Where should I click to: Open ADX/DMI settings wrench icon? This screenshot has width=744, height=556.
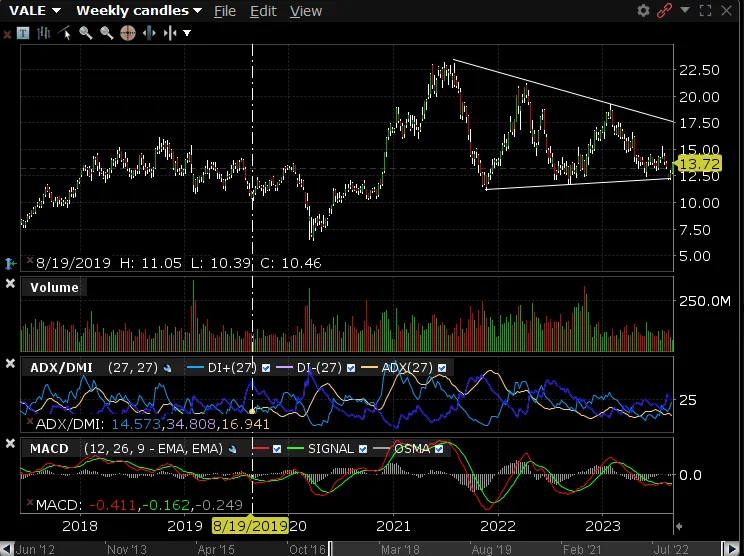point(167,368)
